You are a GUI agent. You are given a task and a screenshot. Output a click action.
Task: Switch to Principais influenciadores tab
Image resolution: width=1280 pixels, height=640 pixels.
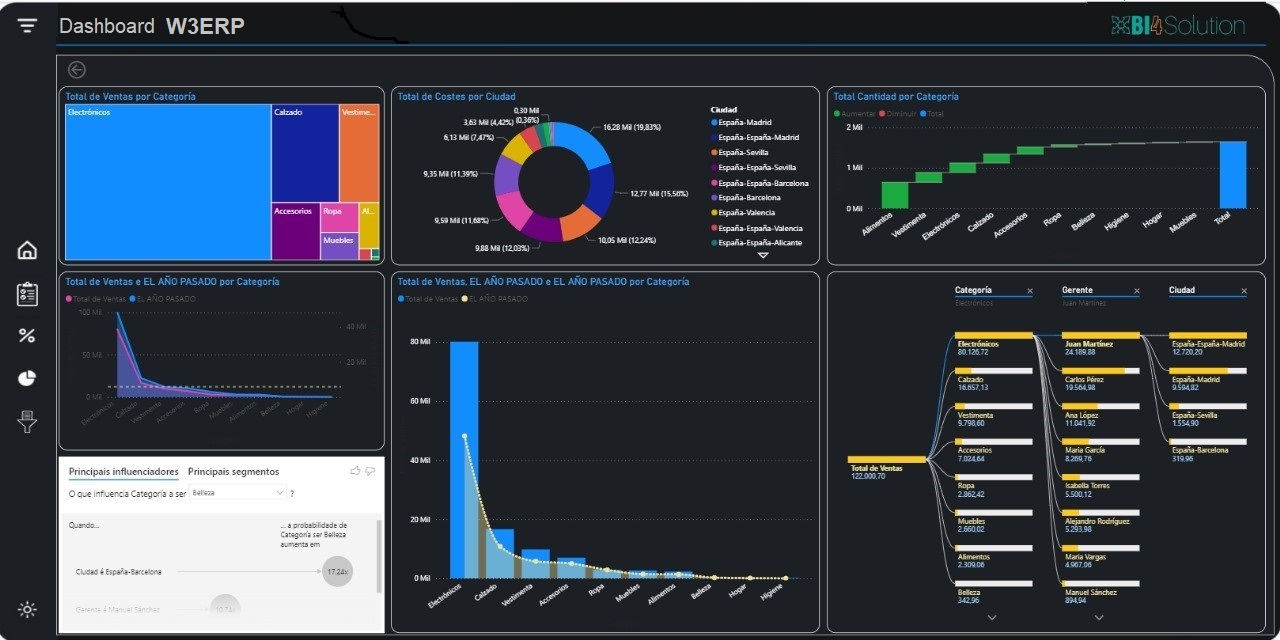124,472
